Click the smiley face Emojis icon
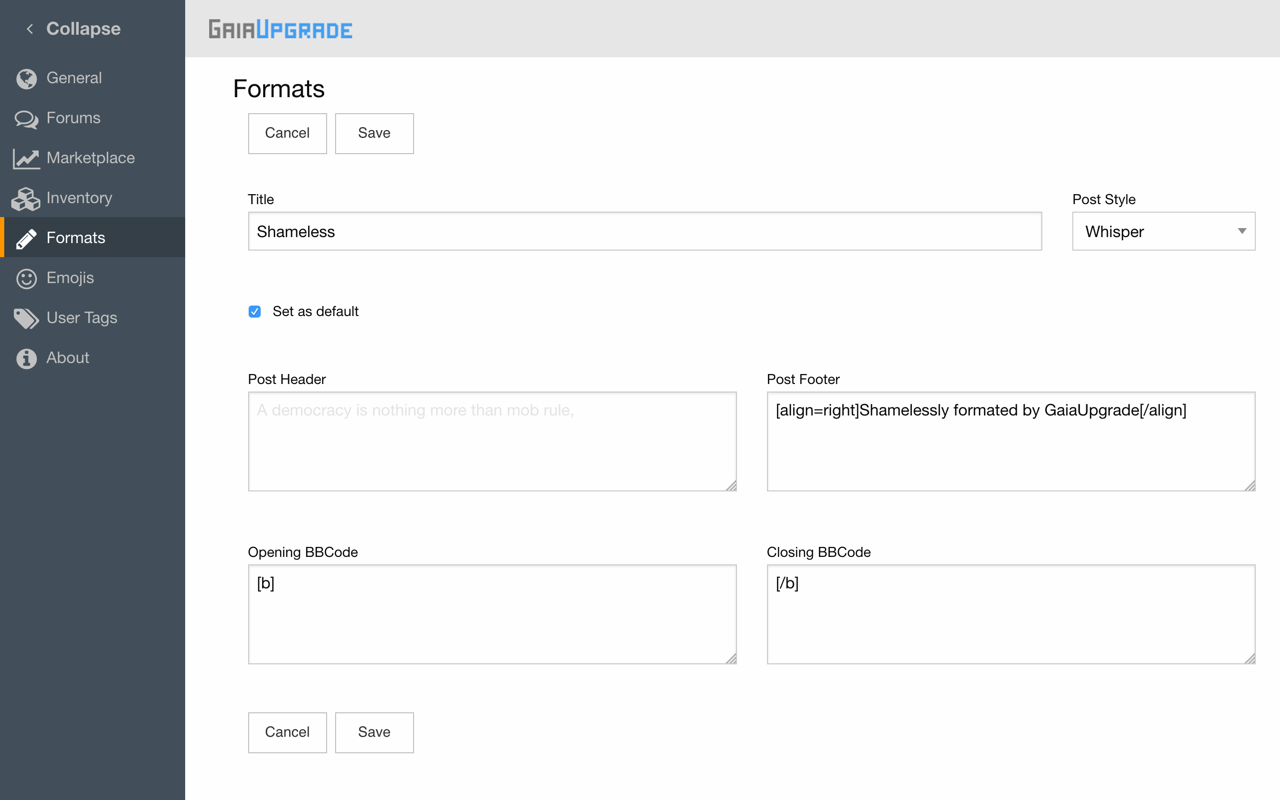Image resolution: width=1280 pixels, height=800 pixels. point(26,278)
